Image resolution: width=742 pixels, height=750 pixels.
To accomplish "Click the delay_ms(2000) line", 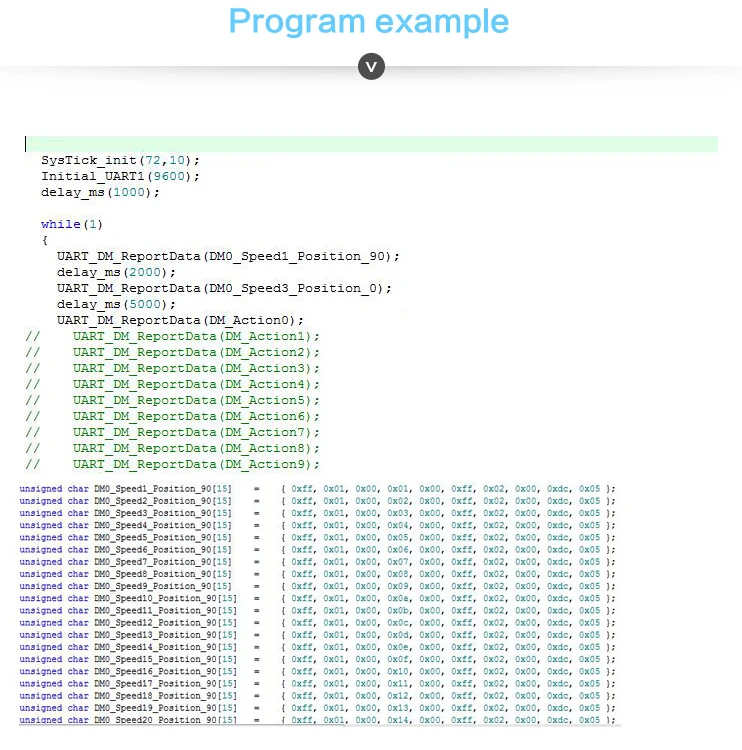I will pos(116,272).
